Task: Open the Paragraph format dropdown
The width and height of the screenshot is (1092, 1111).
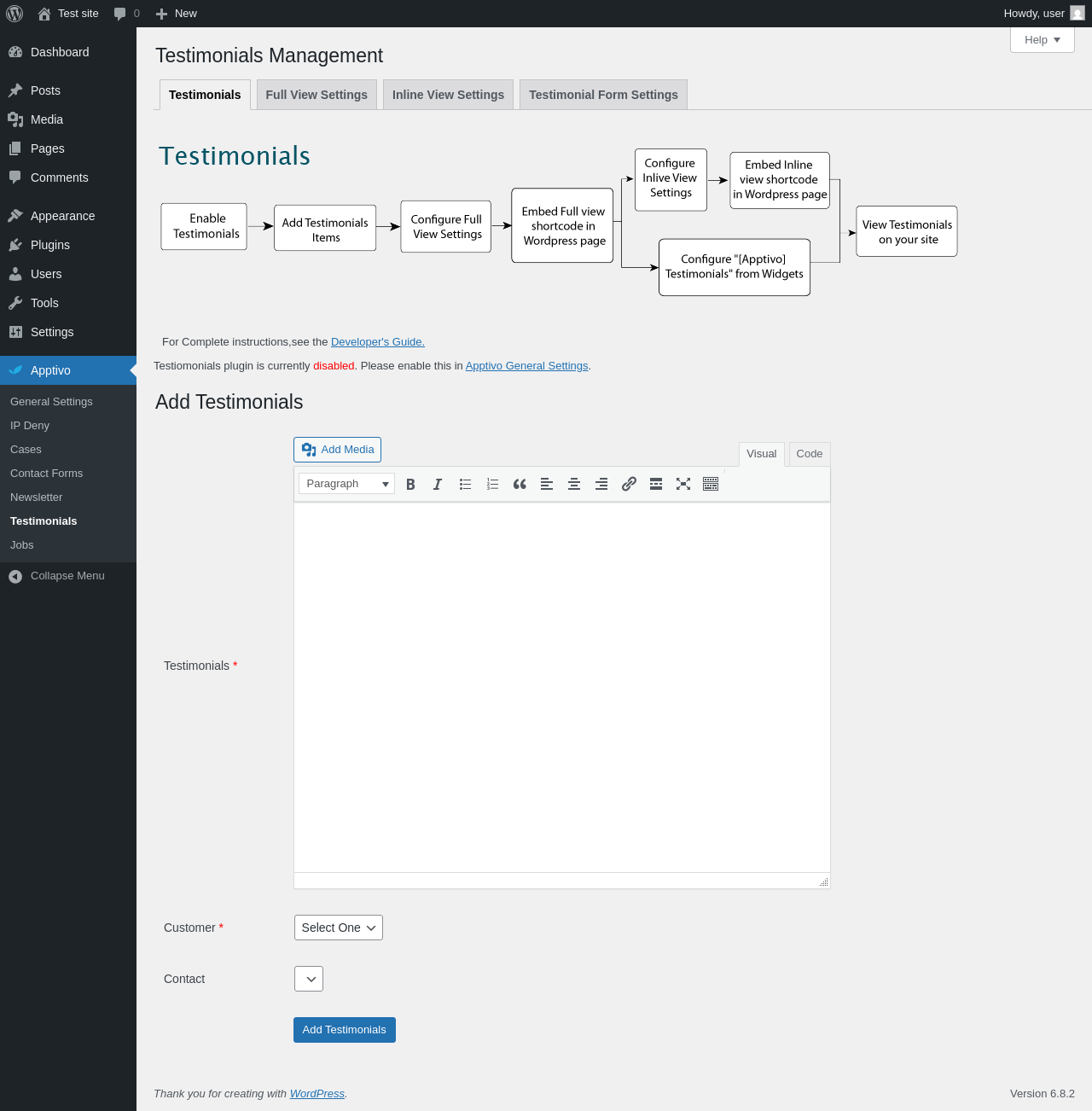Action: point(346,484)
